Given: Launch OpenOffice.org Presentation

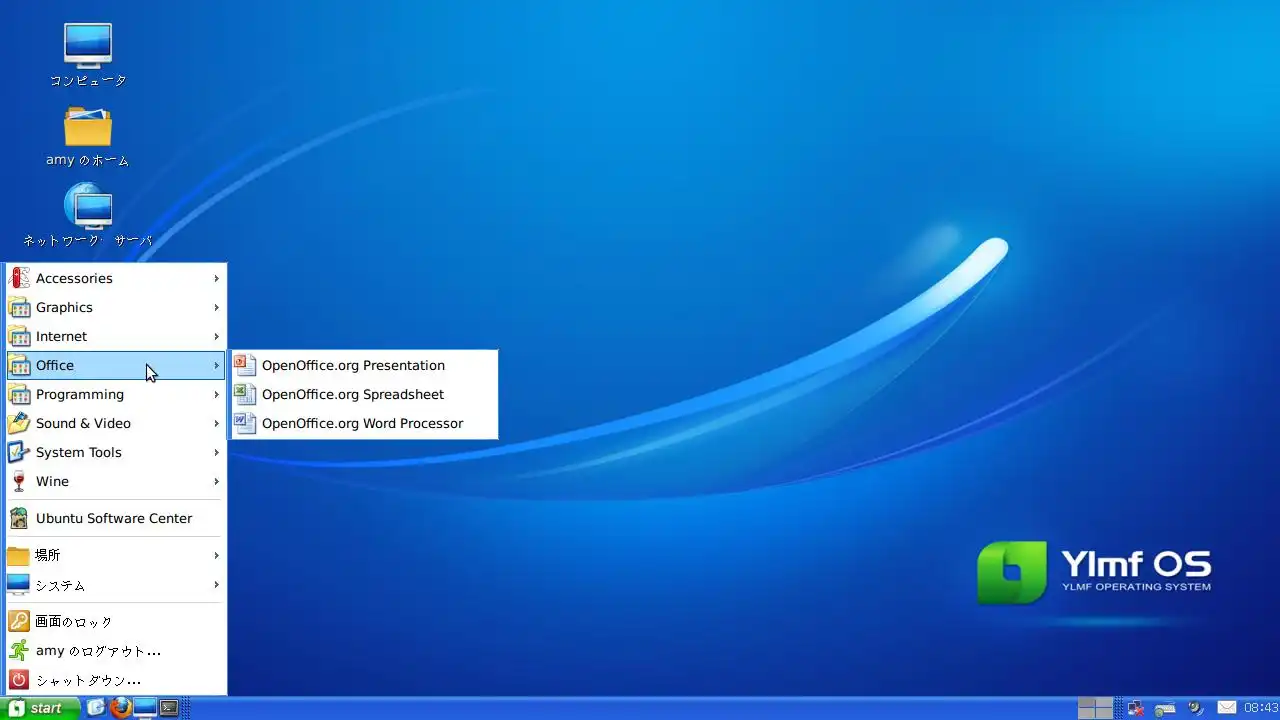Looking at the screenshot, I should point(364,365).
